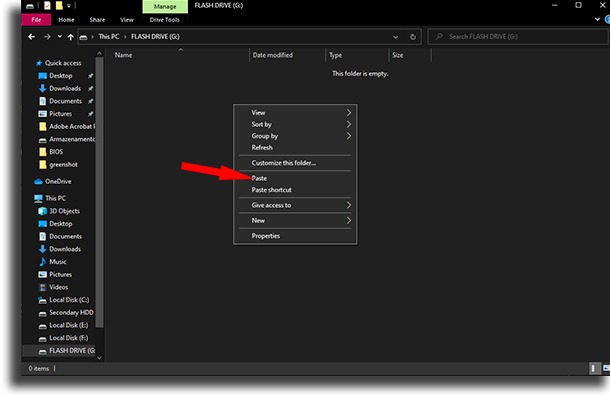Click the Back navigation arrow
Screen dimensions: 610x395
(x=32, y=37)
